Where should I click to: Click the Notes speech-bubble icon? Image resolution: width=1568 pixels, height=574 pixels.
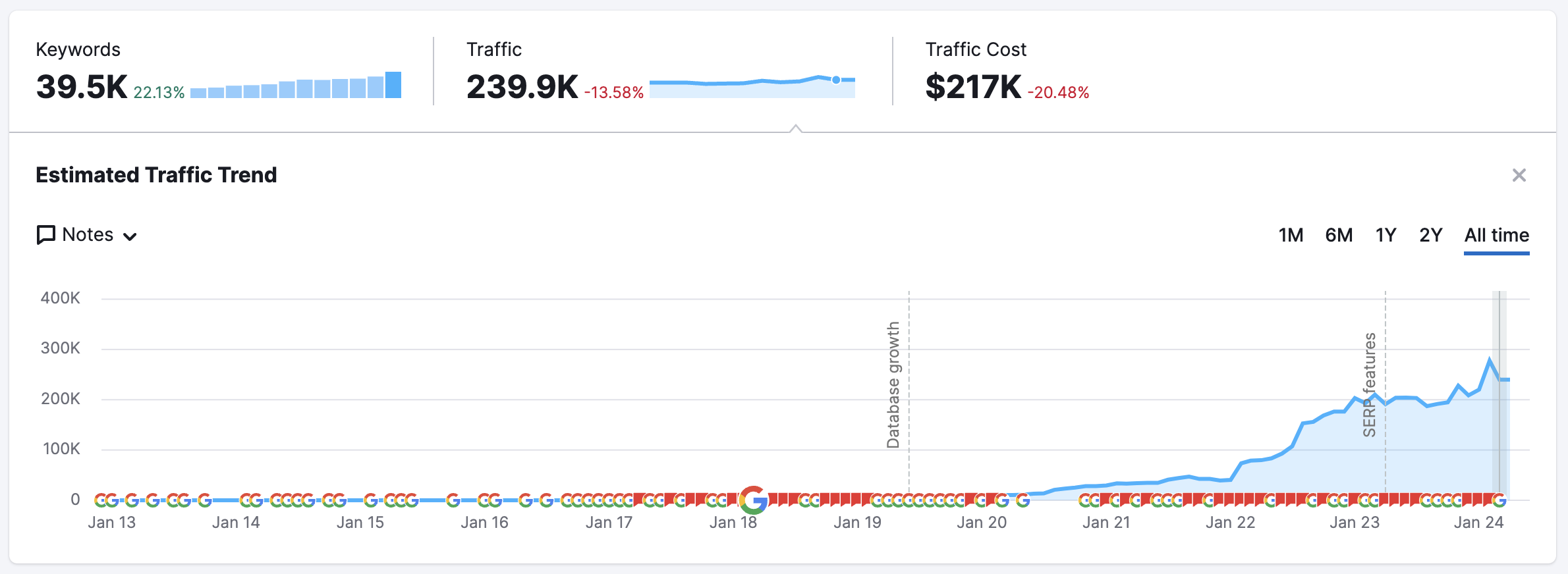(x=45, y=235)
